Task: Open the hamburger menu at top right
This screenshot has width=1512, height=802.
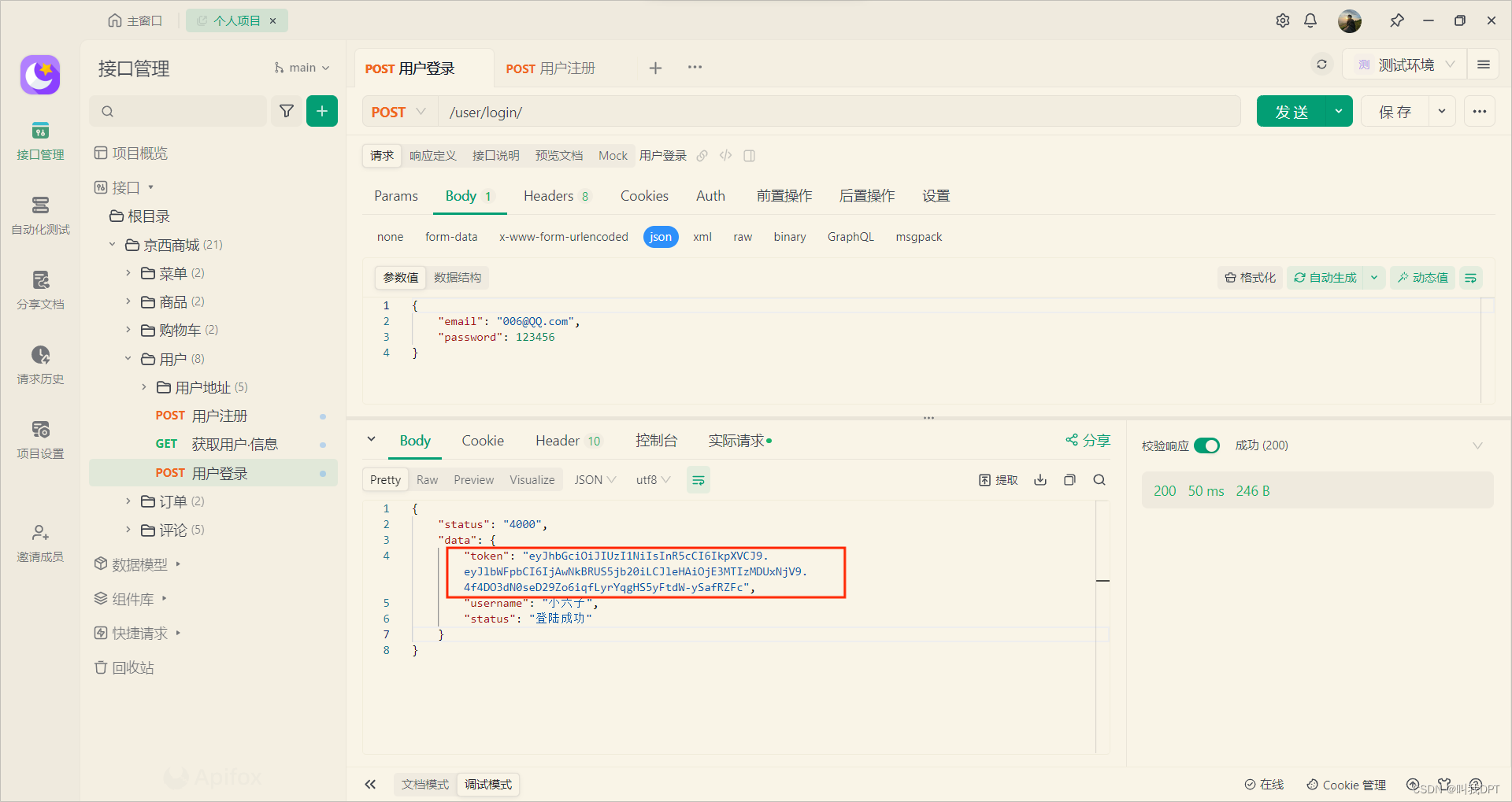Action: [x=1484, y=65]
